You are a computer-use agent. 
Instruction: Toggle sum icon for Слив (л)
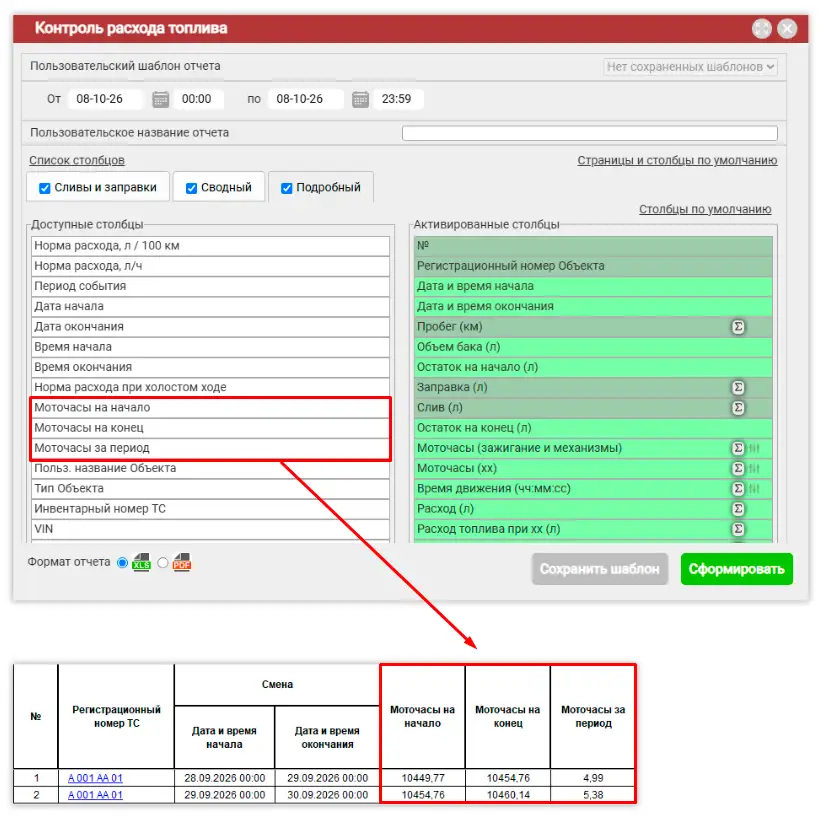click(738, 407)
